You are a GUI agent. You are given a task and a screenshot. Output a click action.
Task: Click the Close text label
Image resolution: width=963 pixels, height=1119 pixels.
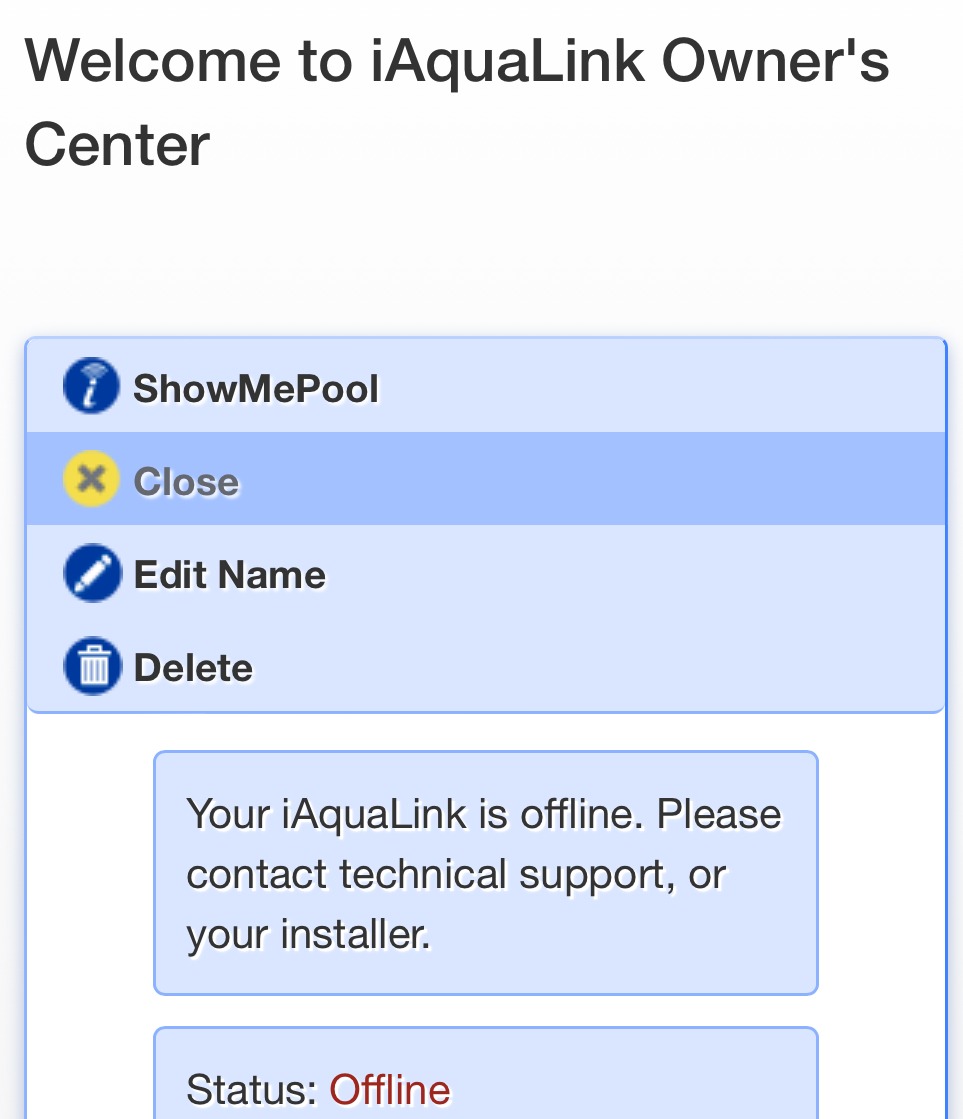186,482
